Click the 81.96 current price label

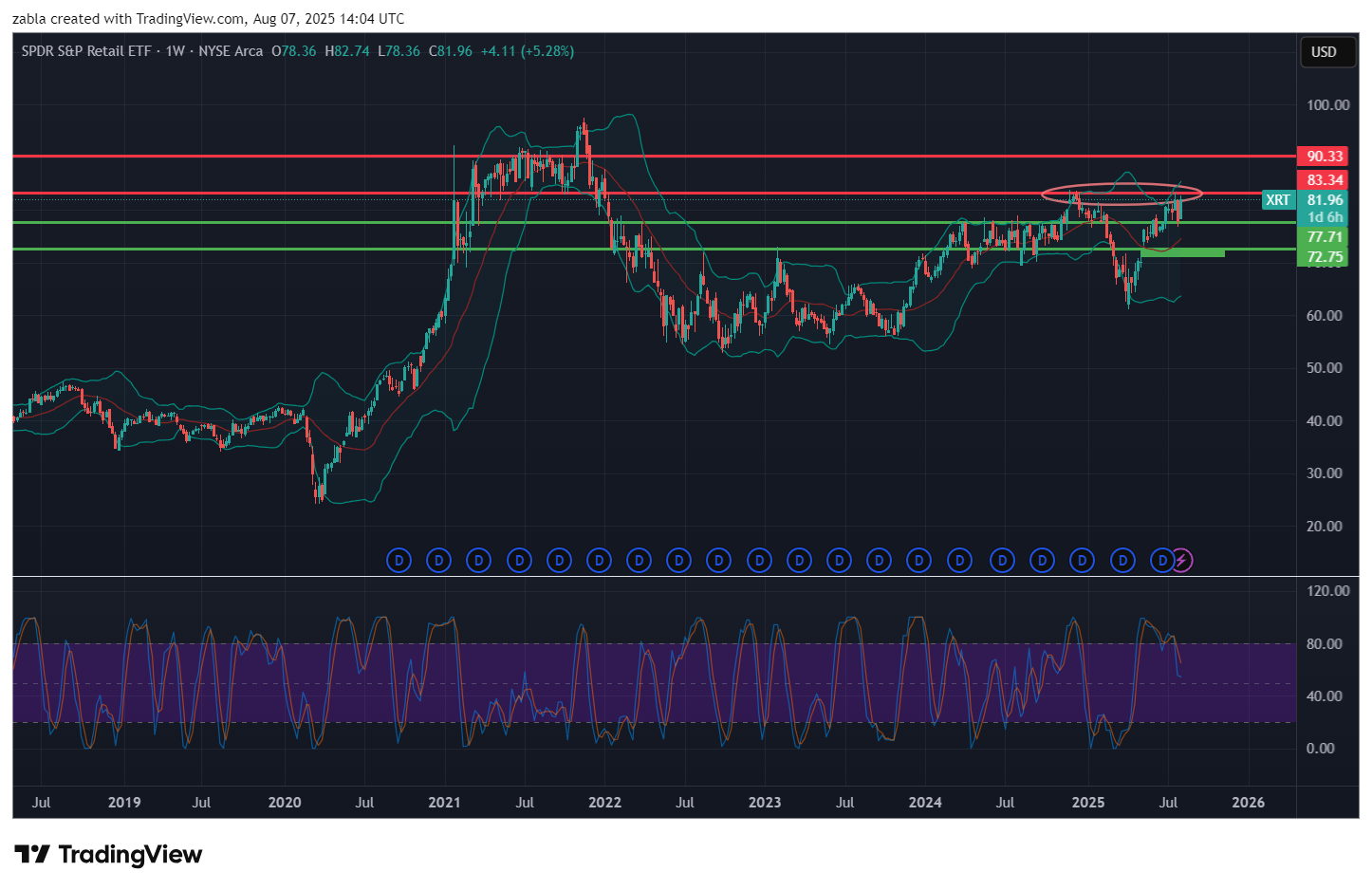1325,200
